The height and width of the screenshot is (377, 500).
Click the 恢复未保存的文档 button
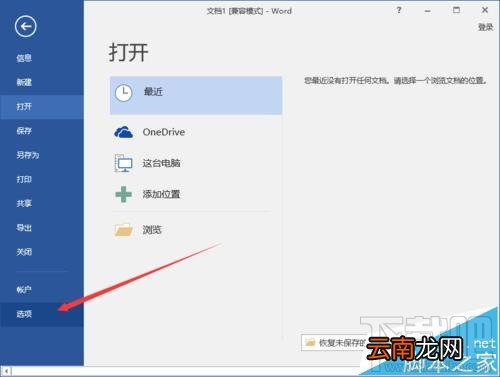(x=334, y=342)
